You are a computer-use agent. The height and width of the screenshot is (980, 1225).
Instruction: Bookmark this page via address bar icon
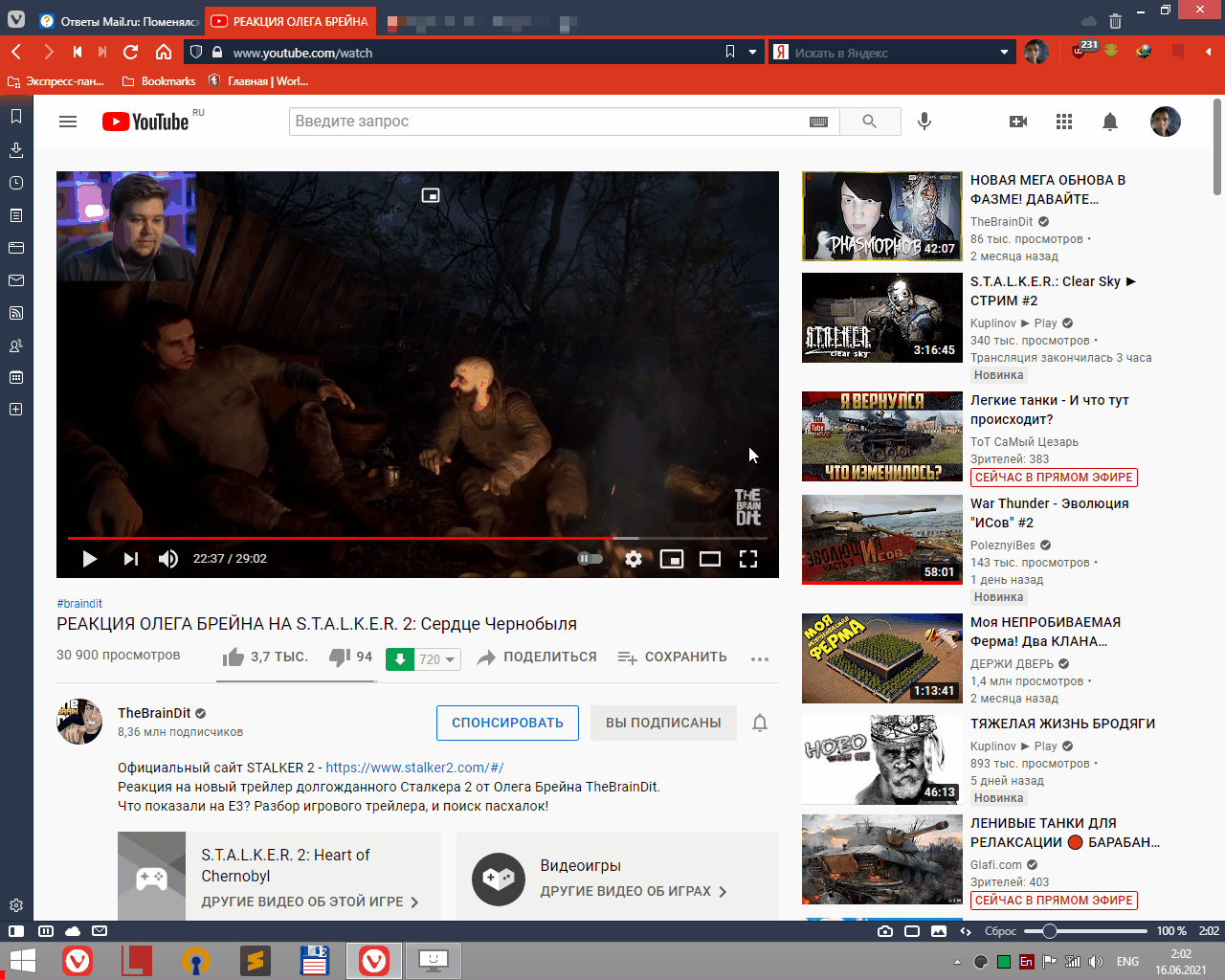(x=730, y=52)
